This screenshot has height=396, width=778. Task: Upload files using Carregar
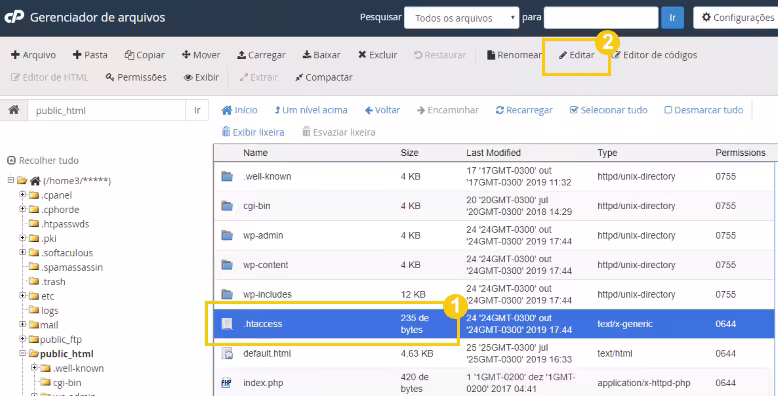(x=261, y=55)
